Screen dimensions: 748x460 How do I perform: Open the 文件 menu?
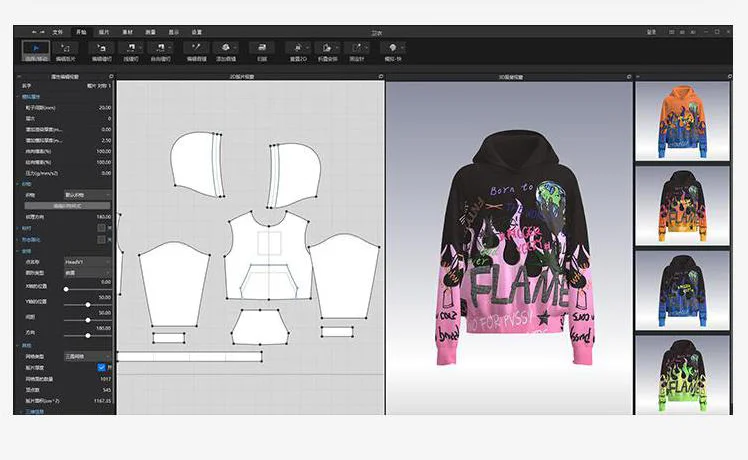pyautogui.click(x=59, y=32)
